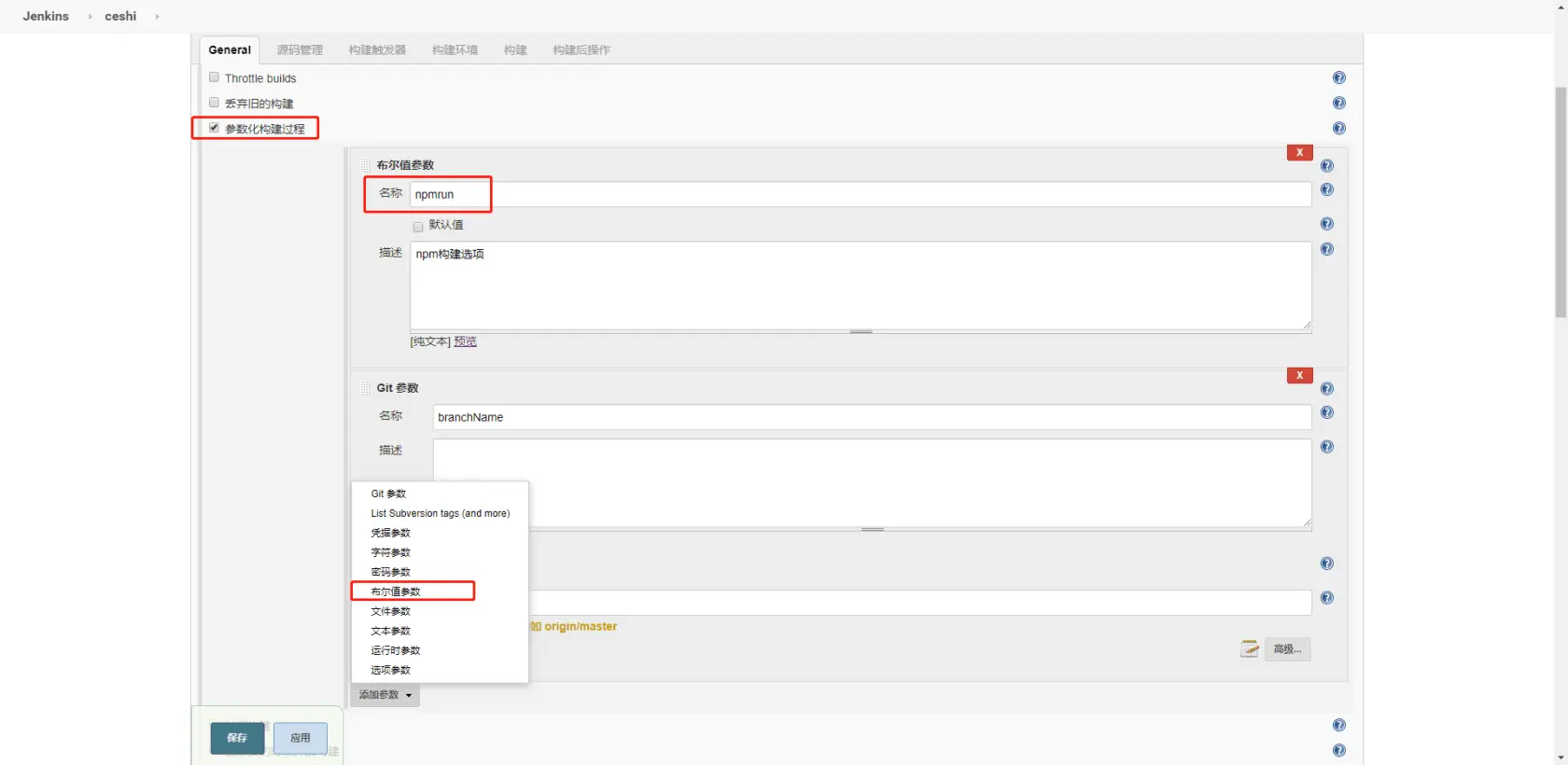Viewport: 1568px width, 765px height.
Task: Click the page vertical scrollbar thumb
Action: pos(1561,202)
